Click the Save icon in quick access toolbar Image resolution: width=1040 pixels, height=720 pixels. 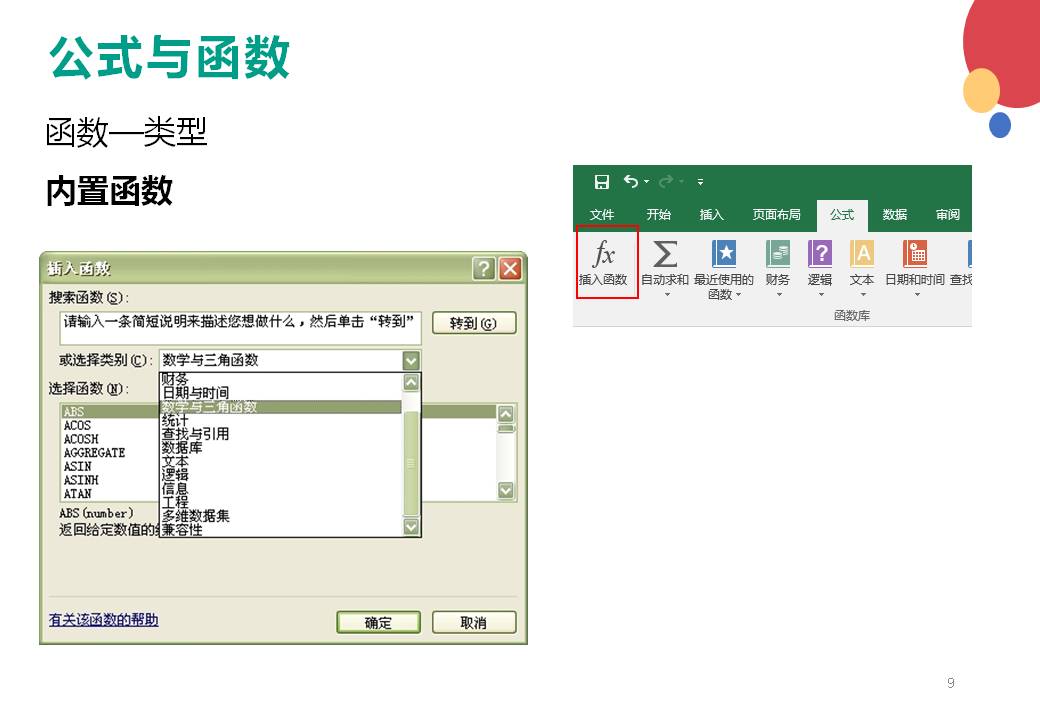click(x=602, y=182)
